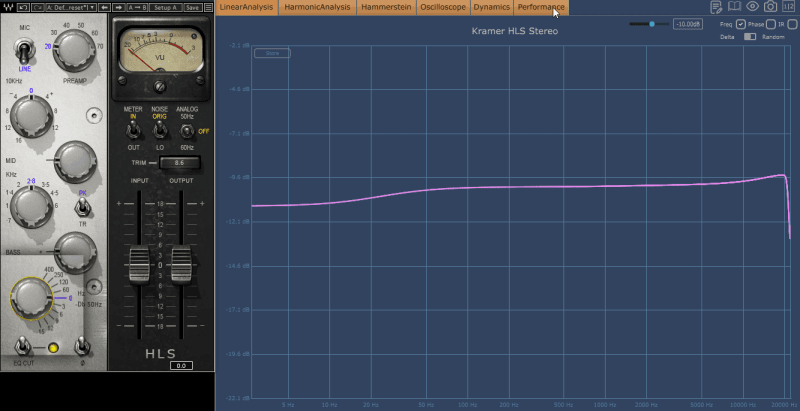Screen dimensions: 800x411
Task: Click the A→B copy button
Action: 137,8
